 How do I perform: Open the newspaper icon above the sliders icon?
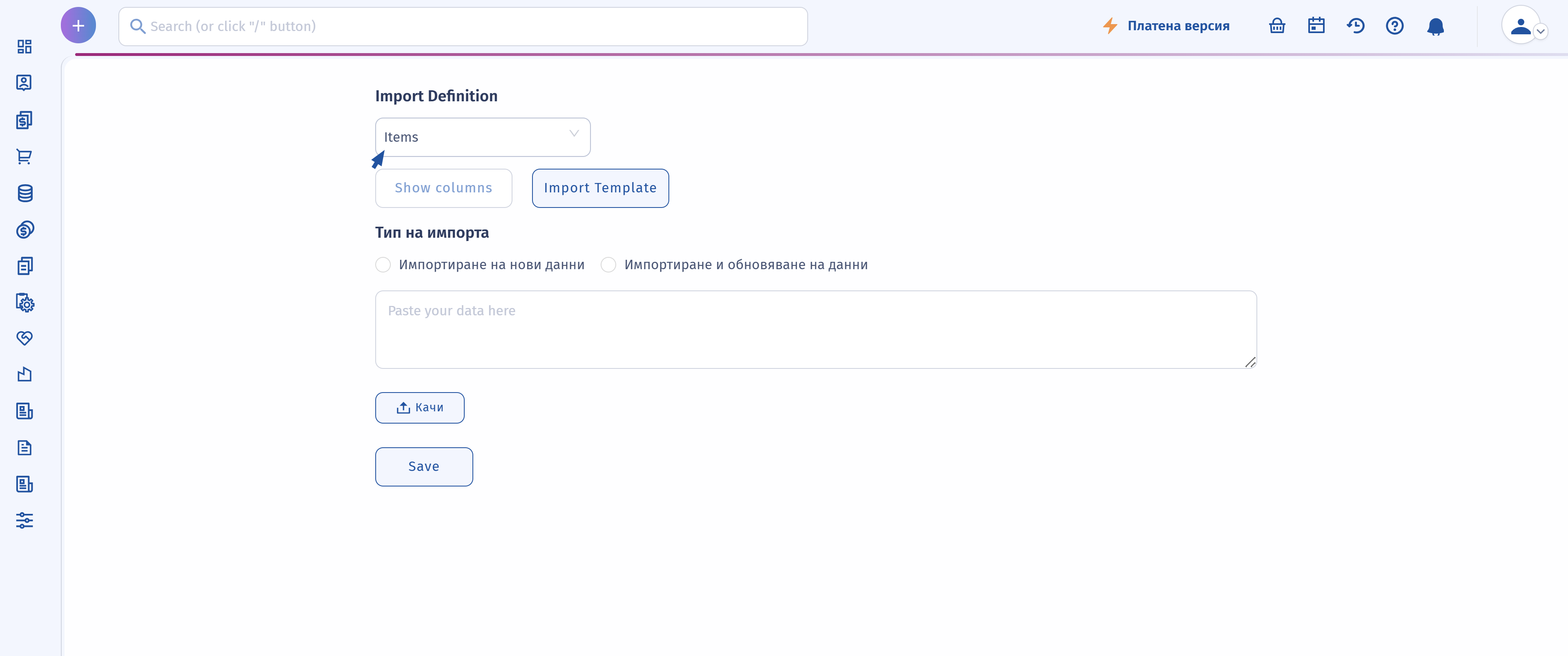point(24,484)
